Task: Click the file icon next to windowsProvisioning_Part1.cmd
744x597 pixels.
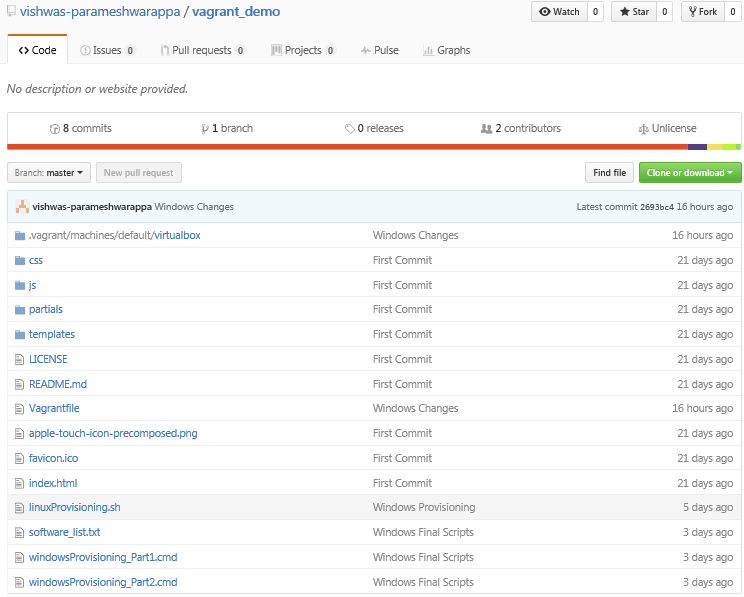Action: click(x=19, y=557)
